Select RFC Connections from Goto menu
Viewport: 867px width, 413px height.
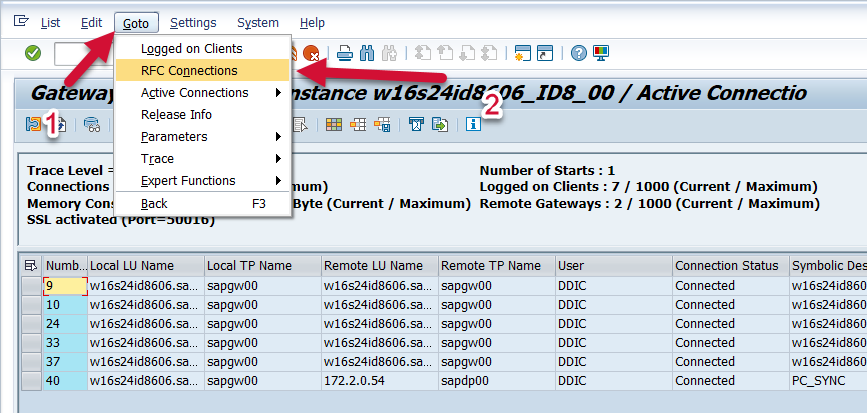(189, 71)
